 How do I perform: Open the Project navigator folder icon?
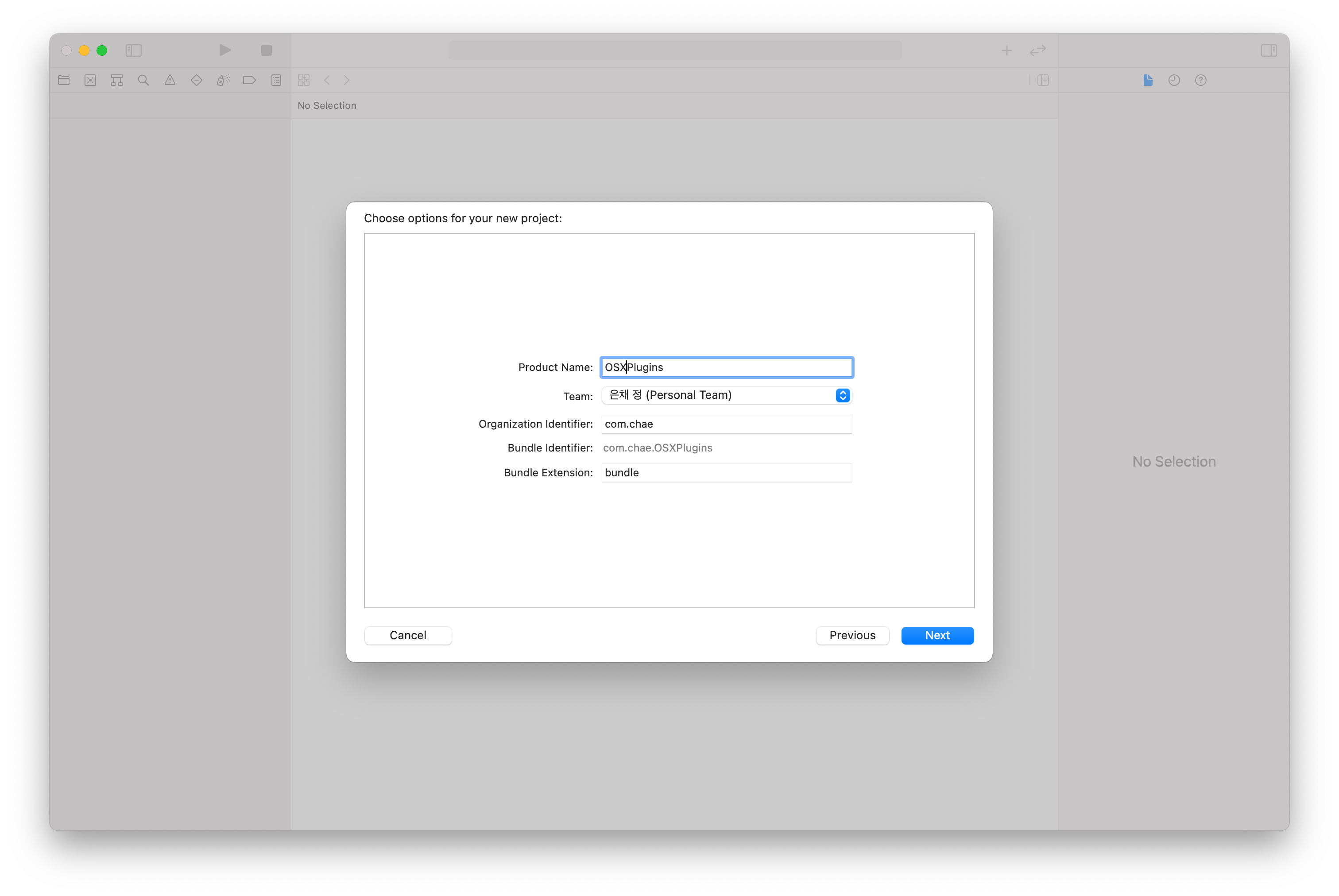pos(63,81)
